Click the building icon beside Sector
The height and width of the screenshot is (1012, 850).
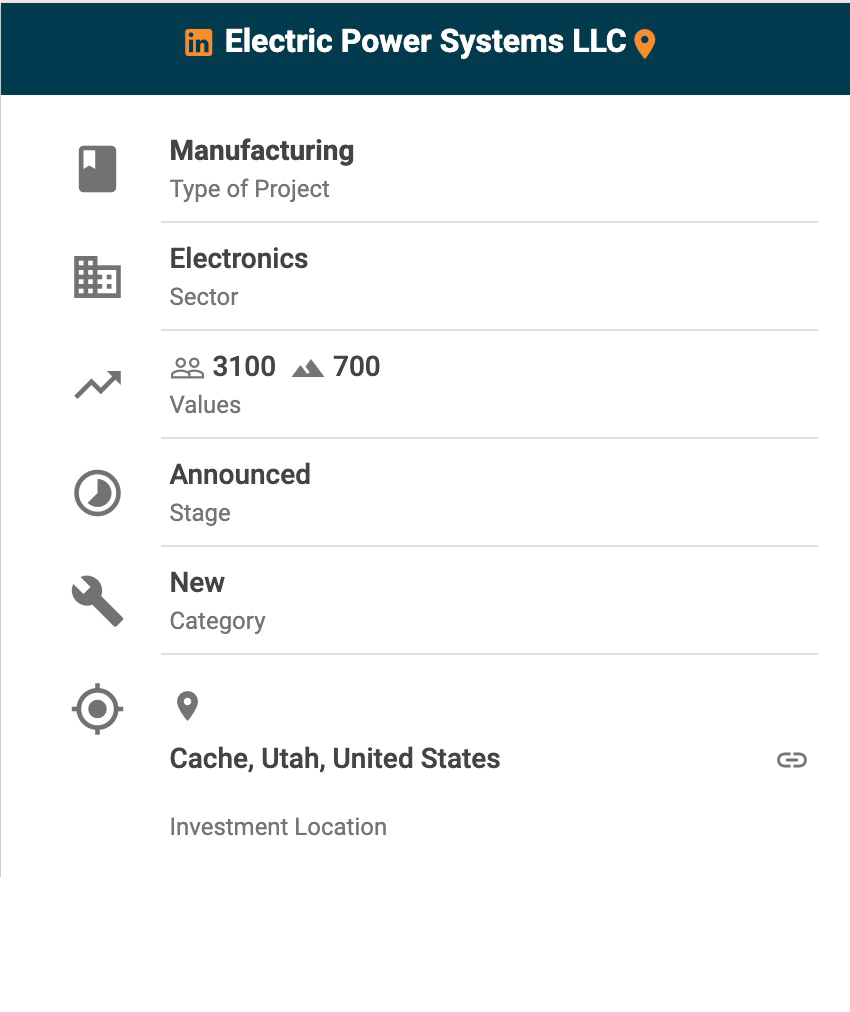point(98,277)
